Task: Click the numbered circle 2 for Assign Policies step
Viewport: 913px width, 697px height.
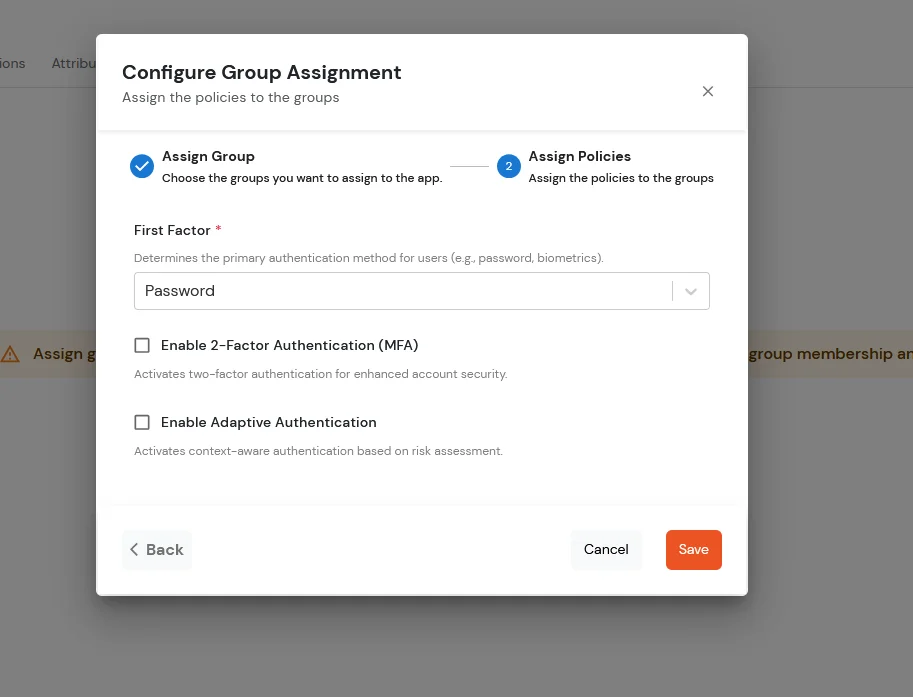Action: pos(509,166)
